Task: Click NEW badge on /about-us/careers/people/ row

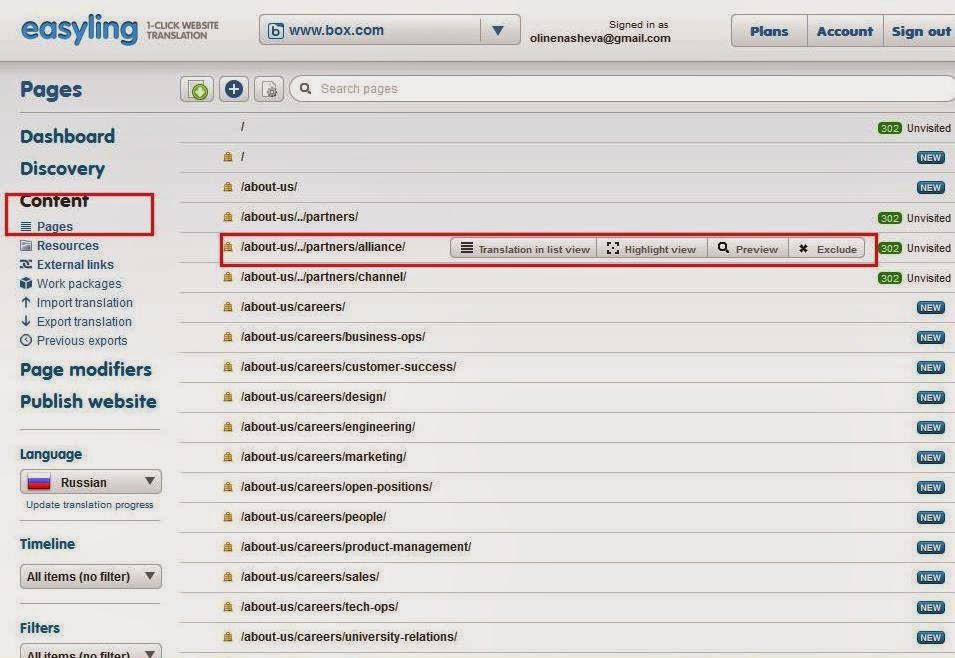Action: (x=930, y=517)
